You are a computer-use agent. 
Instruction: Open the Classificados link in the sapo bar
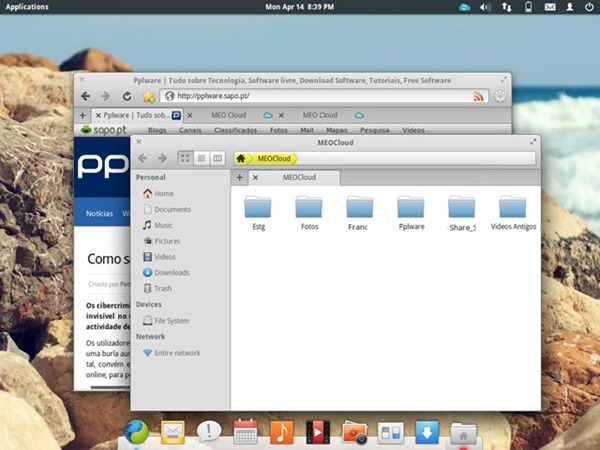pos(235,130)
